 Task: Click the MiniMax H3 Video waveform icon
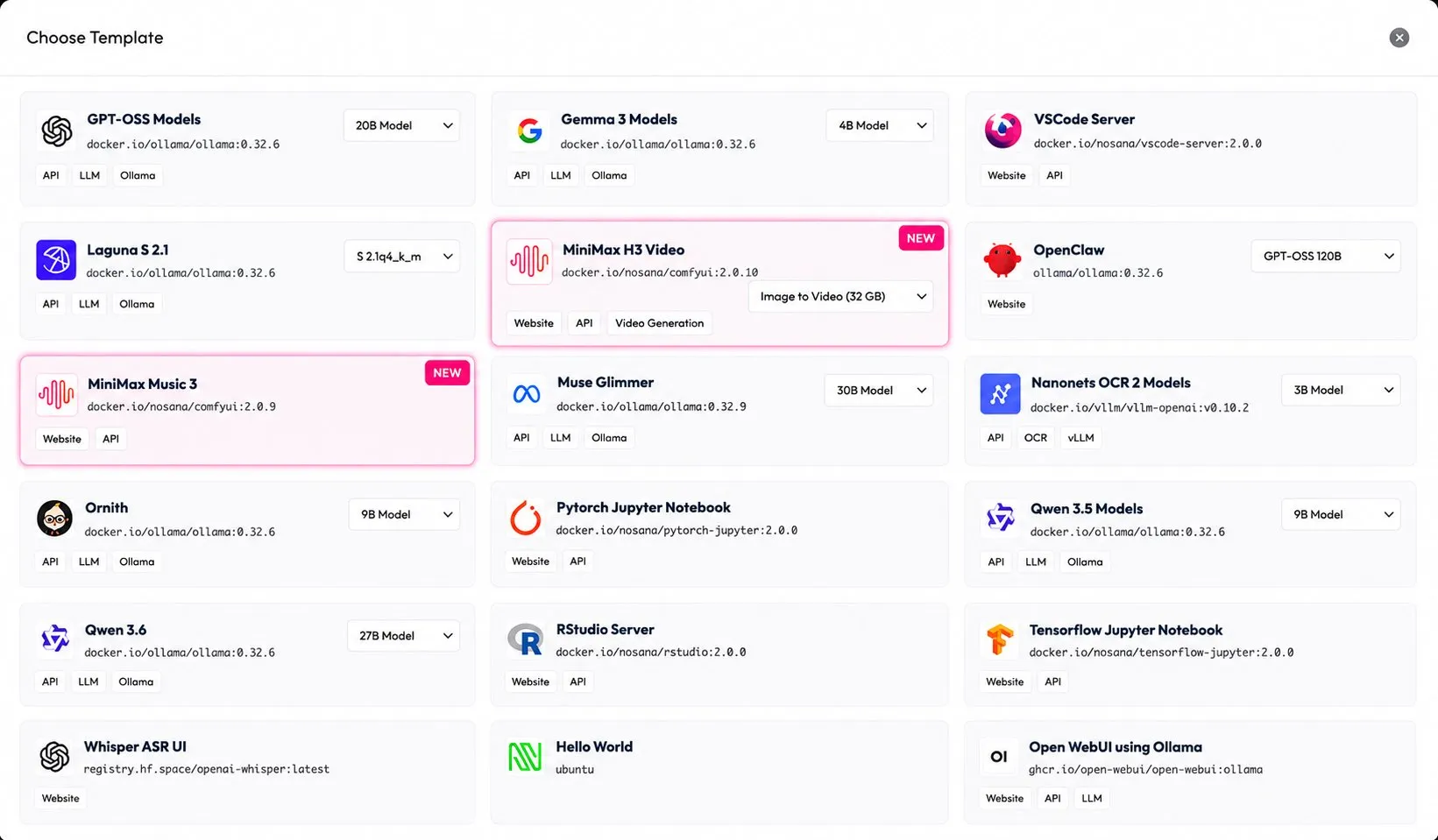click(529, 261)
